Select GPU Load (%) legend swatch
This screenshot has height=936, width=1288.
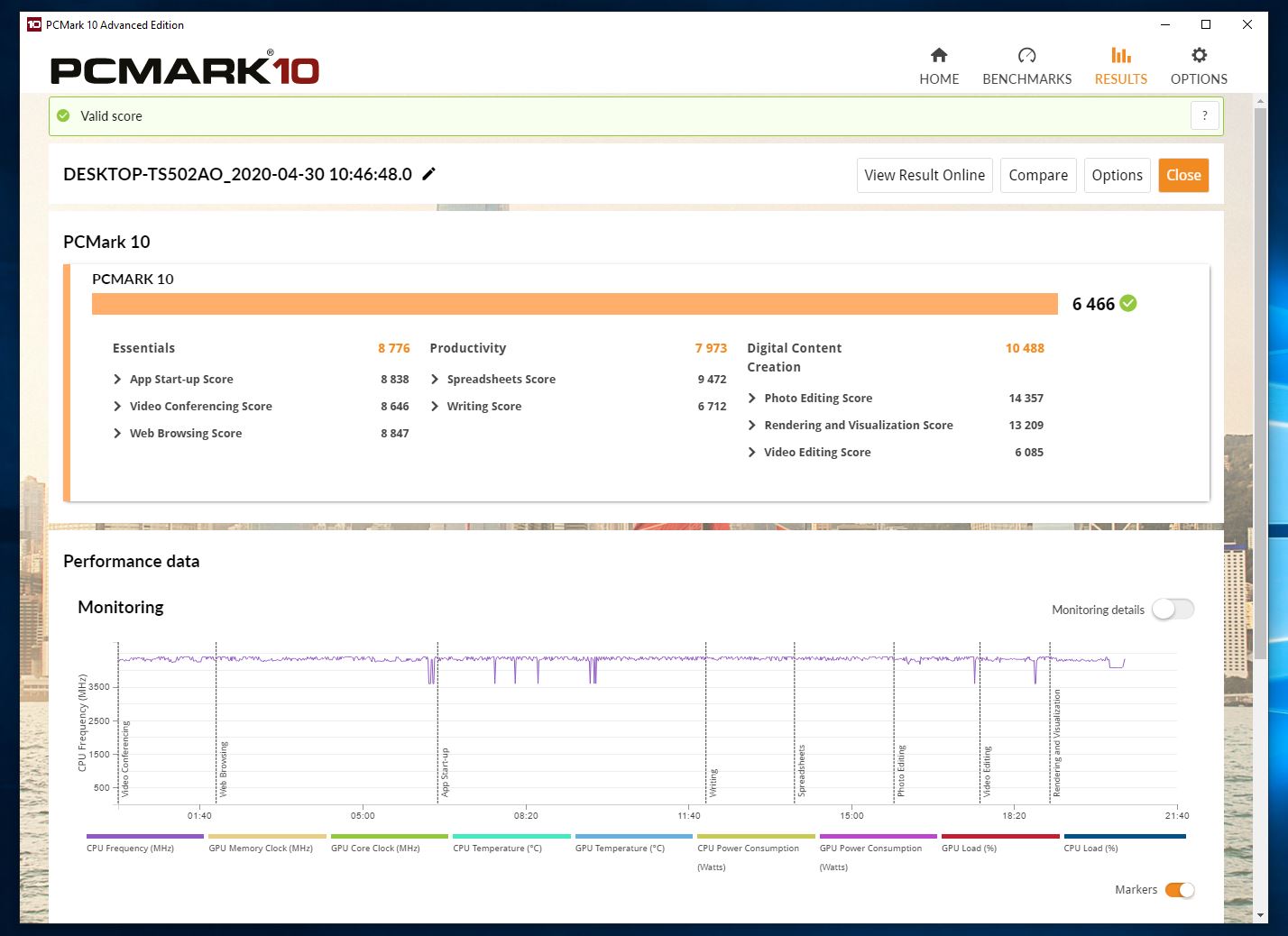tap(1000, 836)
